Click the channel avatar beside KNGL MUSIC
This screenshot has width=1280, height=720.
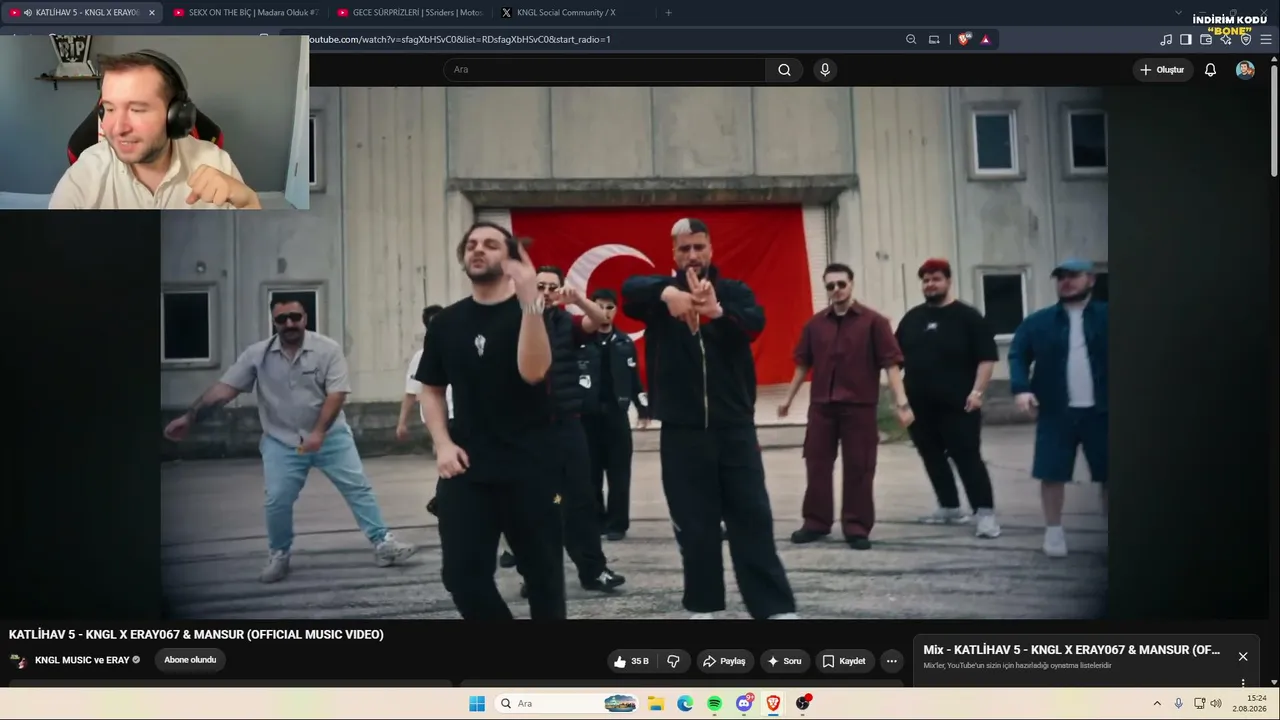18,660
